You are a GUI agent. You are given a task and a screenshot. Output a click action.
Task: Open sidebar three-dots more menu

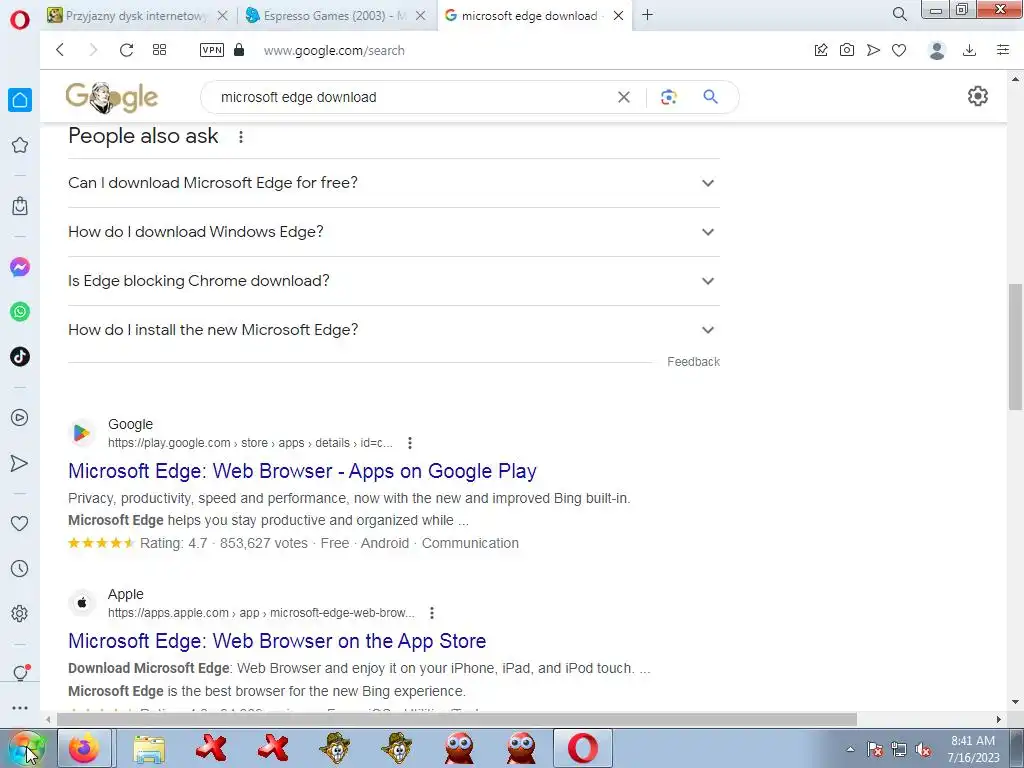pos(20,708)
